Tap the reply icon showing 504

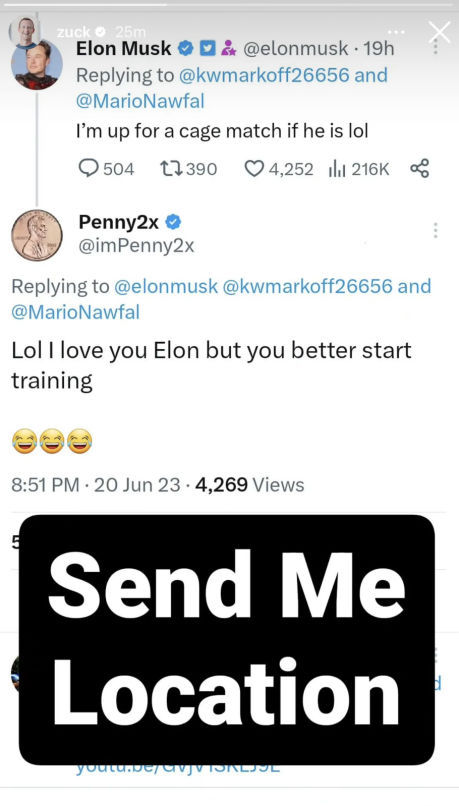click(x=88, y=169)
